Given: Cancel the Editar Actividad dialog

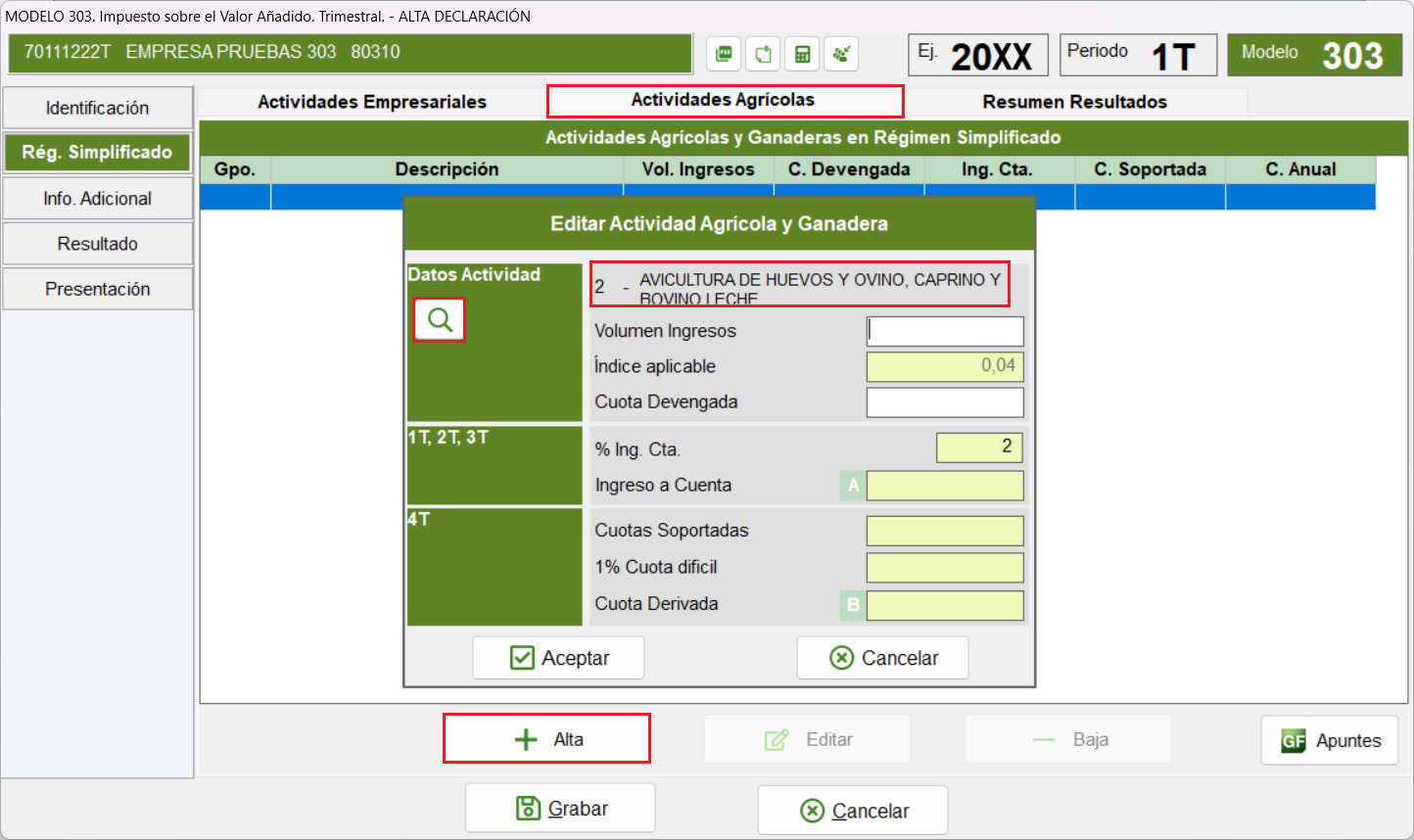Looking at the screenshot, I should [882, 658].
